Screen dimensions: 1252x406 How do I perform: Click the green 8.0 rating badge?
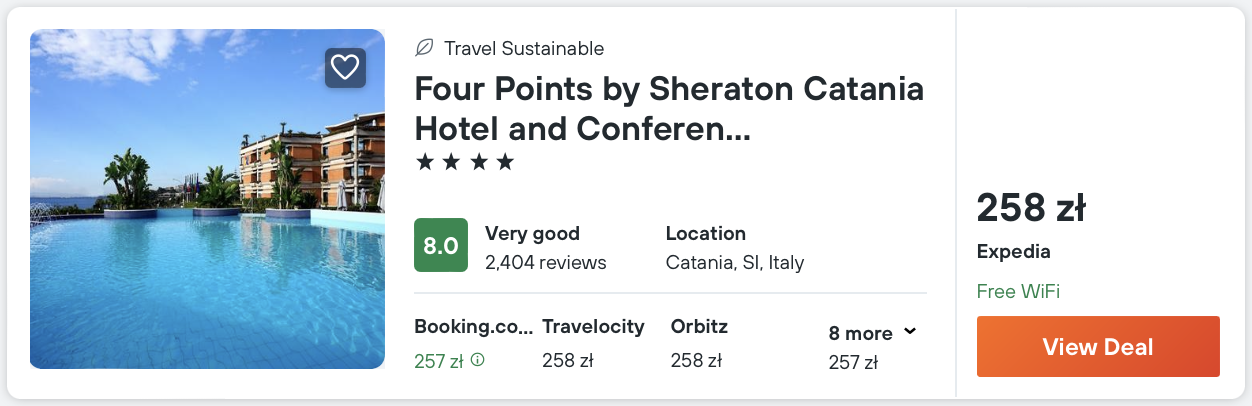pos(441,245)
